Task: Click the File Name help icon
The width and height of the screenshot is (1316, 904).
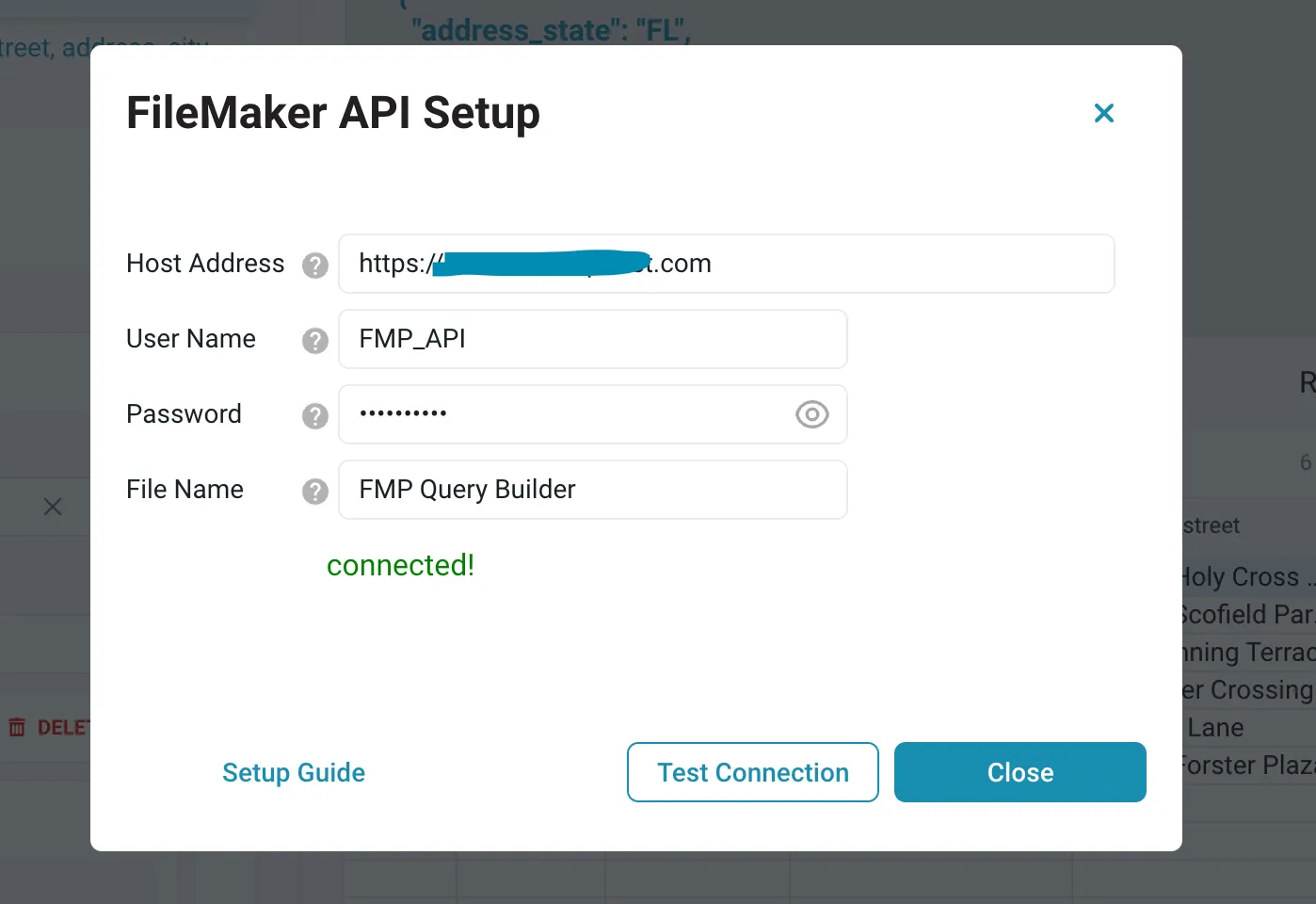Action: tap(315, 492)
